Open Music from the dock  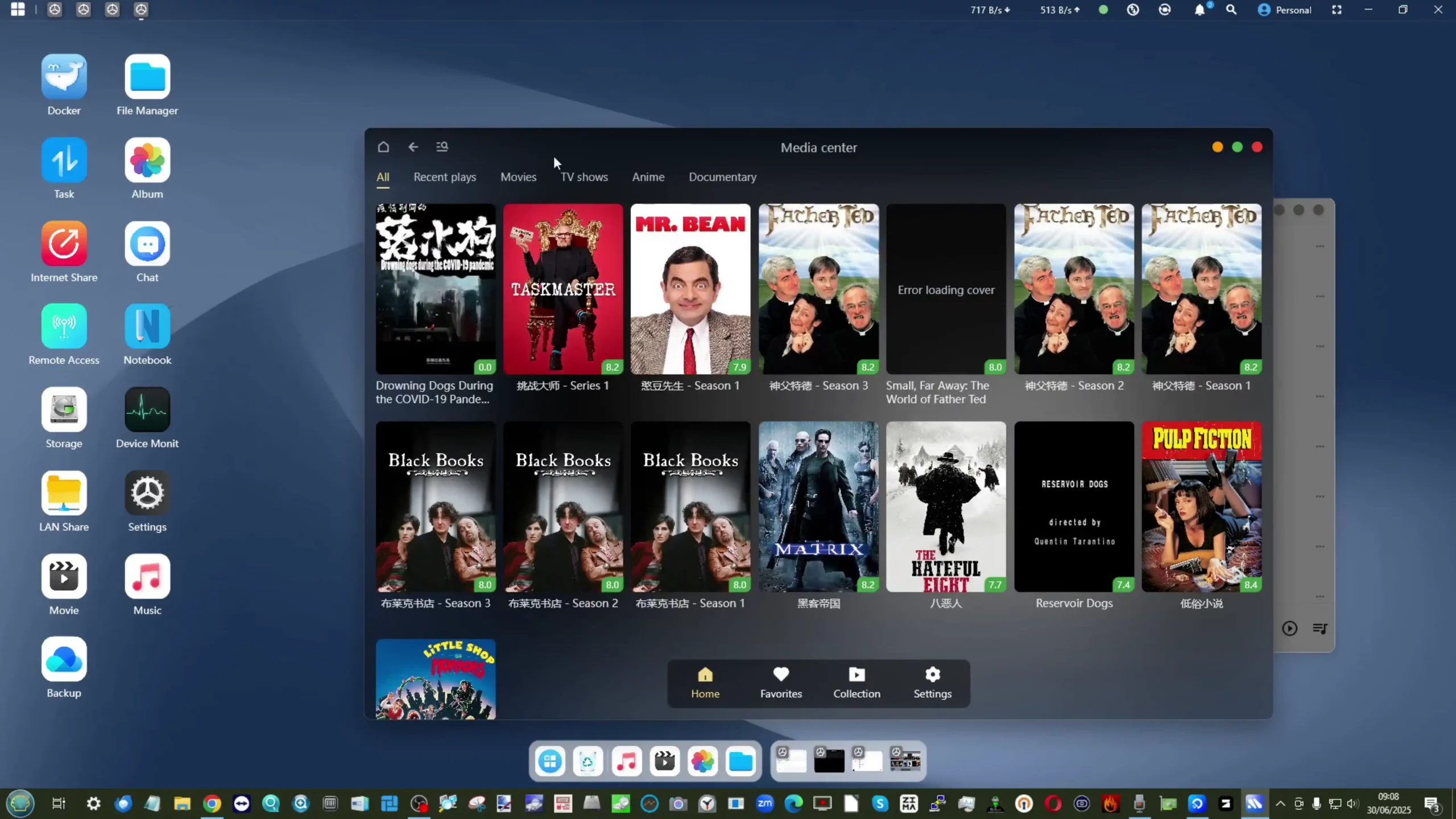626,761
